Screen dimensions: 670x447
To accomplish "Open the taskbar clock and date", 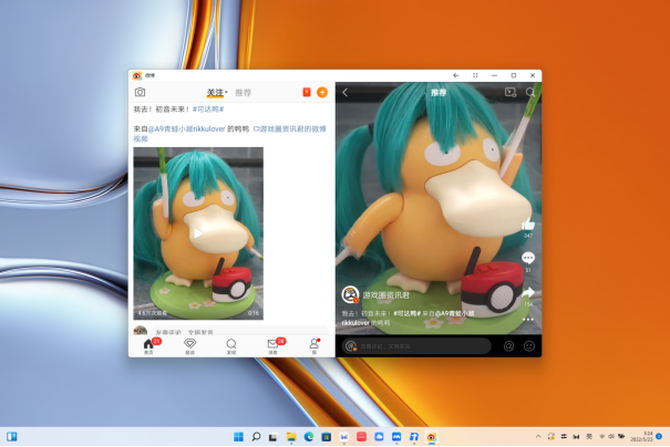I will pyautogui.click(x=642, y=437).
